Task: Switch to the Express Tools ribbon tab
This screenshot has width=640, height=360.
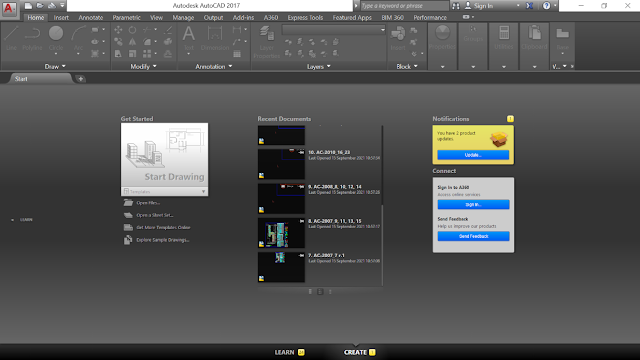Action: coord(305,18)
